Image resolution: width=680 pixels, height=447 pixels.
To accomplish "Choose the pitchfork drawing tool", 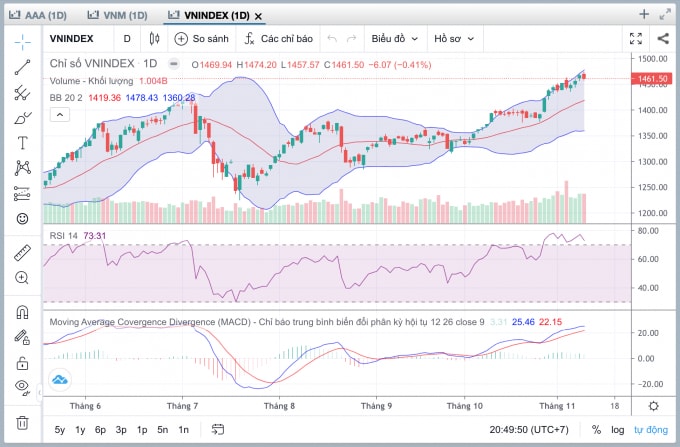I will click(23, 93).
